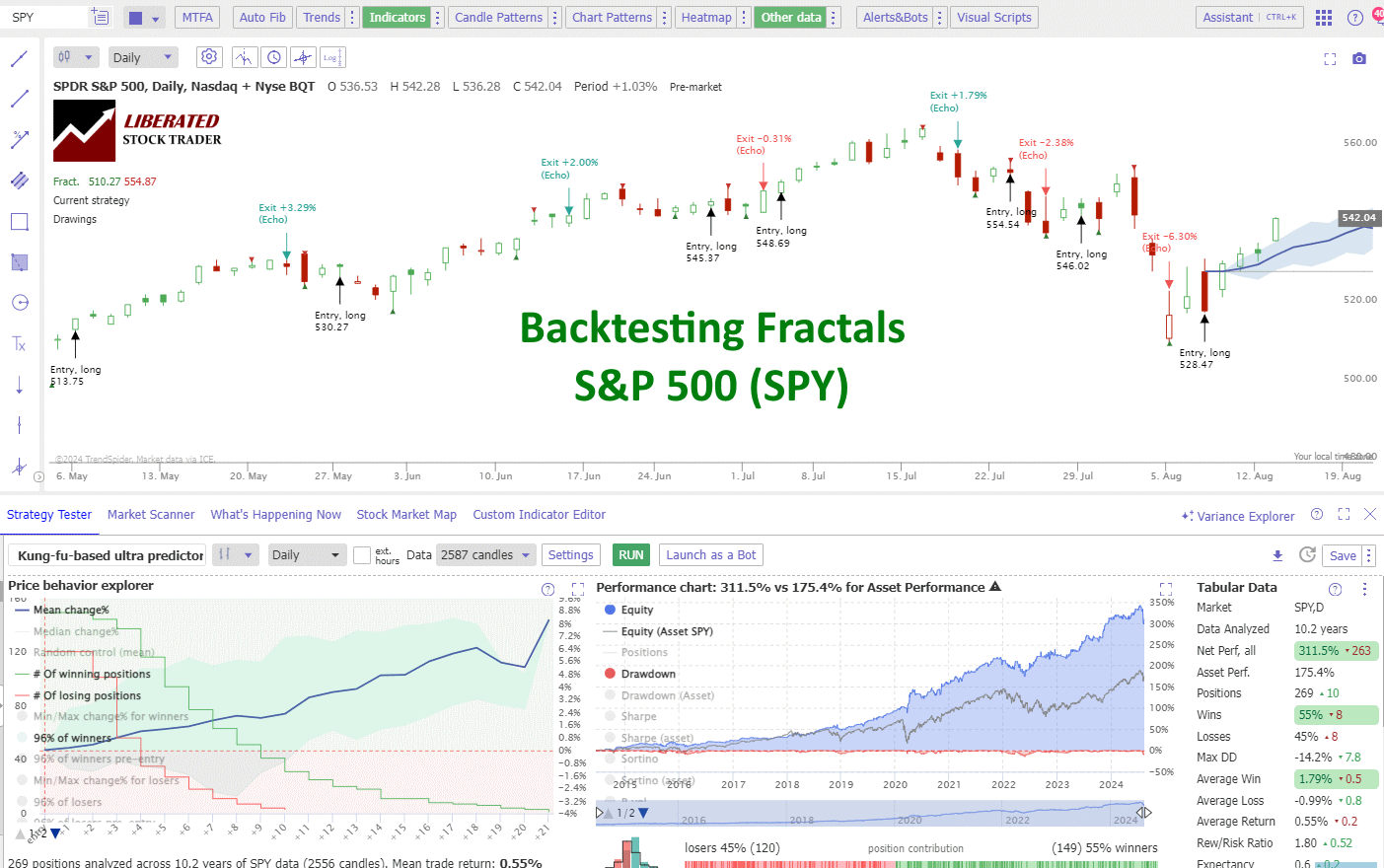Image resolution: width=1384 pixels, height=868 pixels.
Task: Select the text annotation tool
Action: 18,343
